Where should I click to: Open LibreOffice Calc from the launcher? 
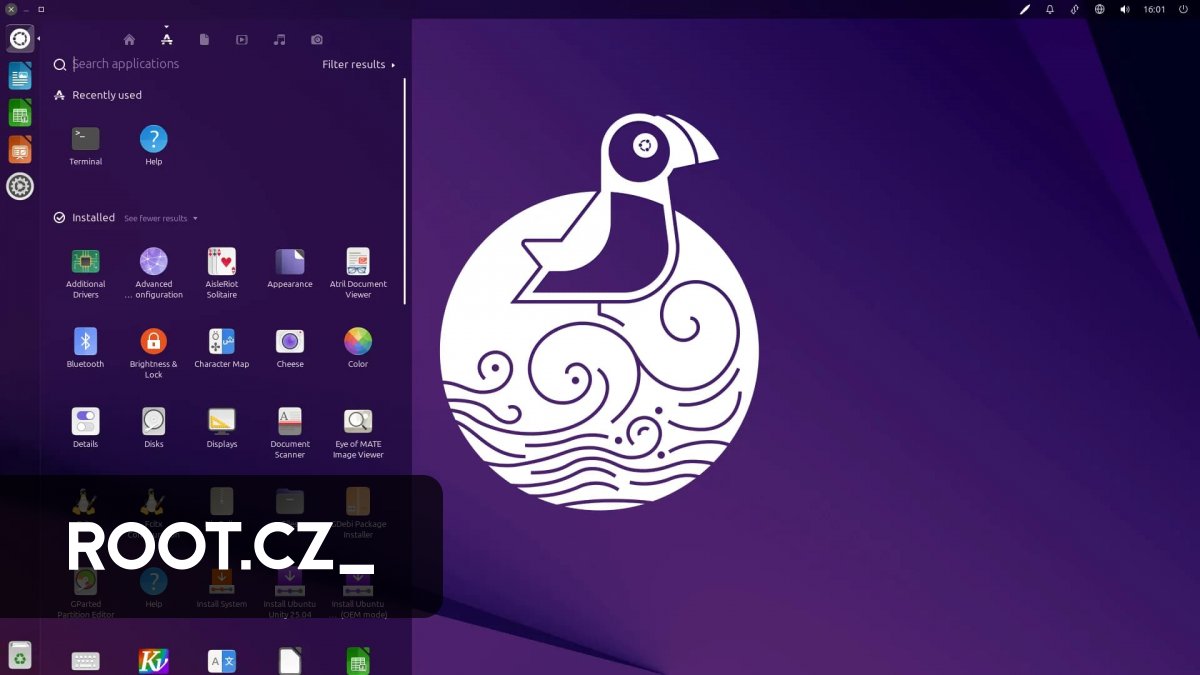tap(20, 113)
